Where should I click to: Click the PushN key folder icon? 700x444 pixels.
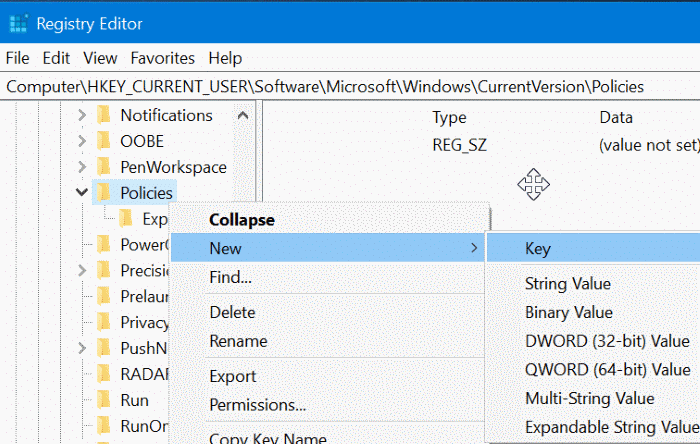[x=104, y=348]
